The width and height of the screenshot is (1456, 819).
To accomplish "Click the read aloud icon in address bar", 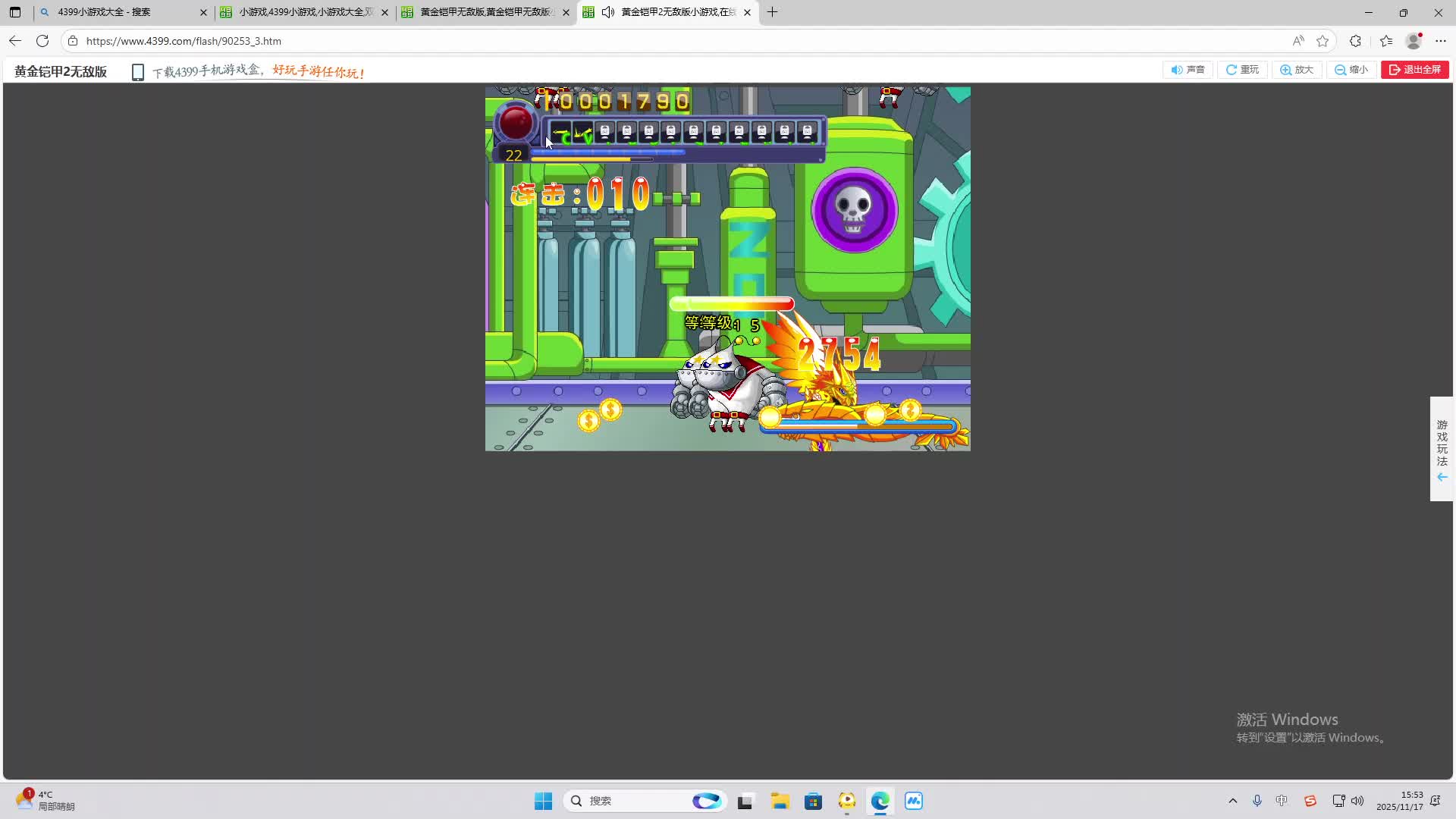I will click(x=1298, y=41).
